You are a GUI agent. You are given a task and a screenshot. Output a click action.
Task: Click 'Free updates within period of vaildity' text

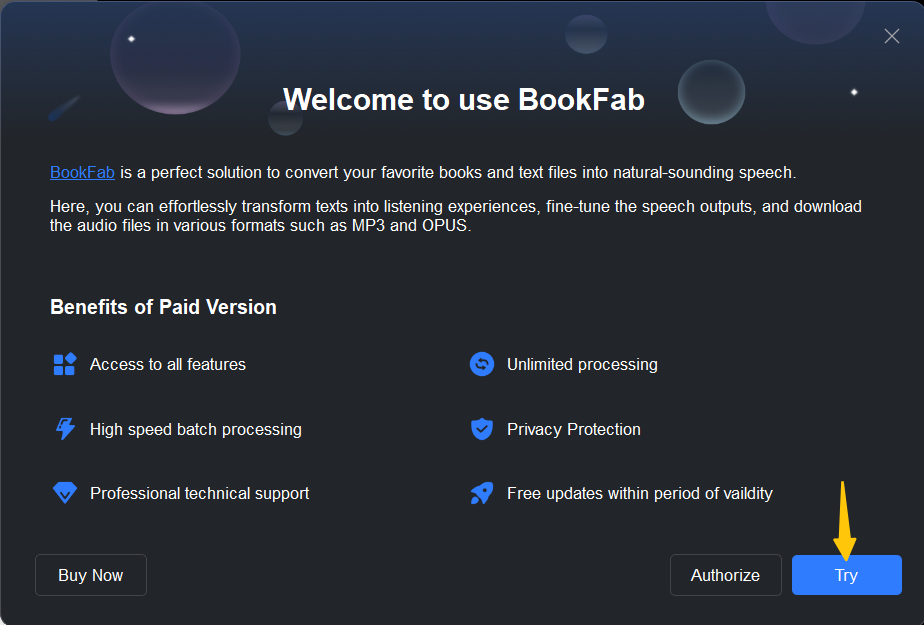tap(639, 493)
